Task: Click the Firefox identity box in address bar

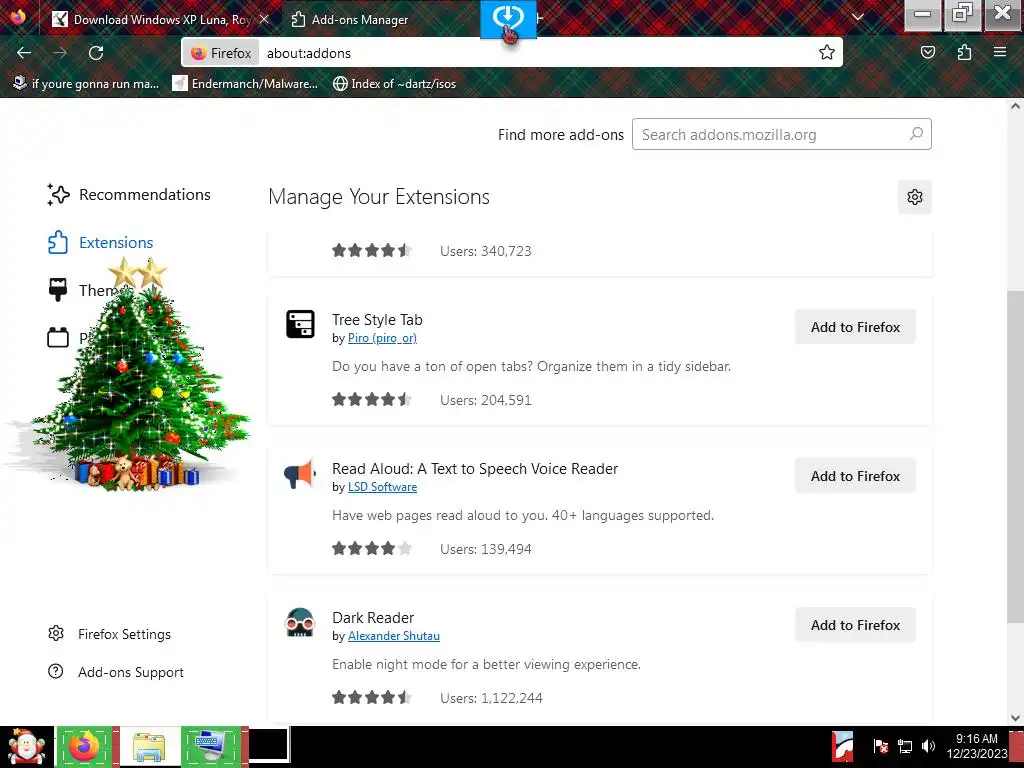Action: 221,53
